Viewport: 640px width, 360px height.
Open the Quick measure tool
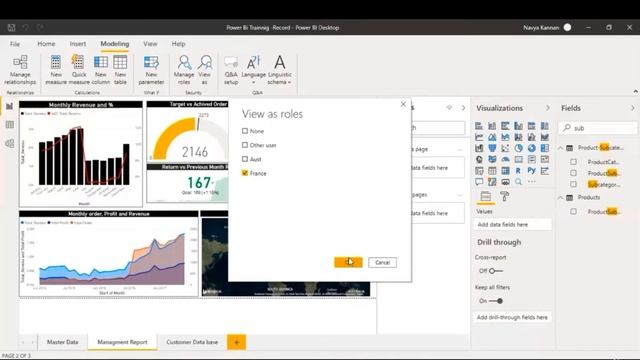[x=78, y=70]
